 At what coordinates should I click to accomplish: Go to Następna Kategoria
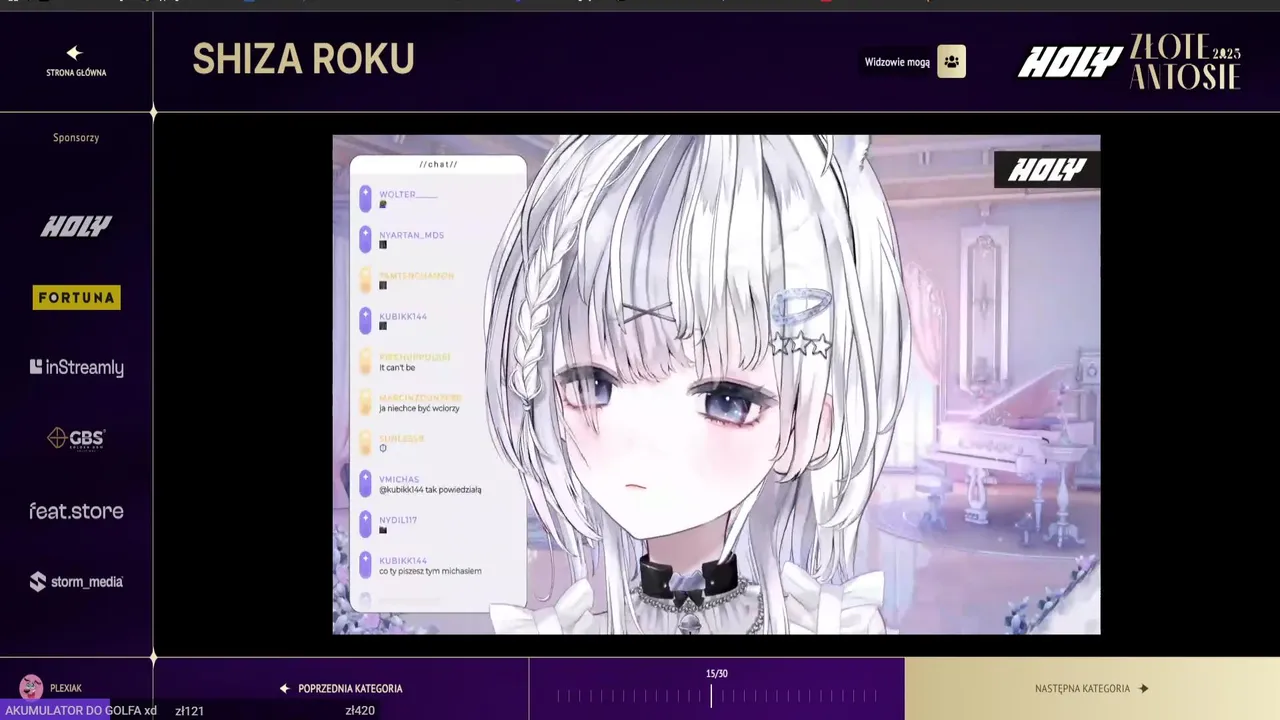pyautogui.click(x=1092, y=688)
